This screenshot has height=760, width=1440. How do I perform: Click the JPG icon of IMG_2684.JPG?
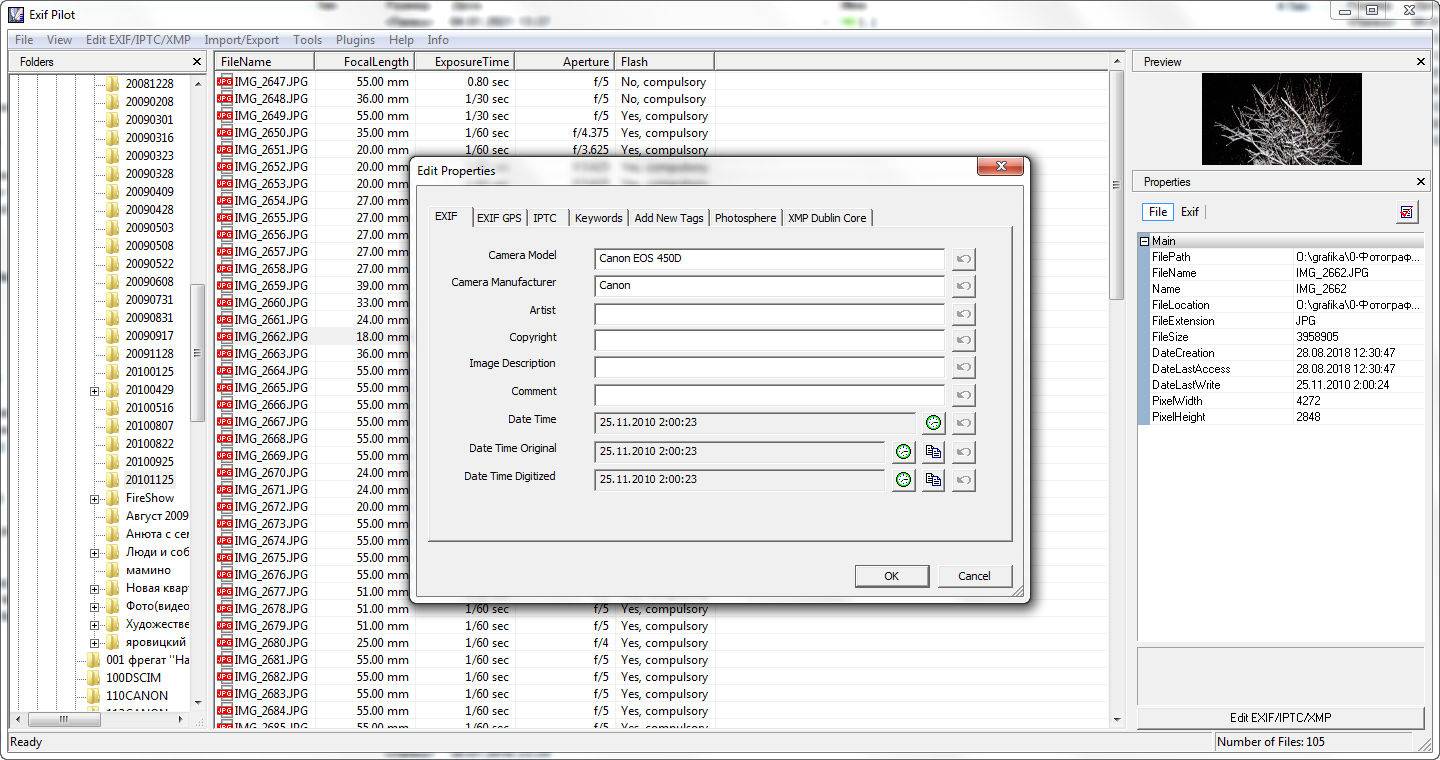(225, 711)
